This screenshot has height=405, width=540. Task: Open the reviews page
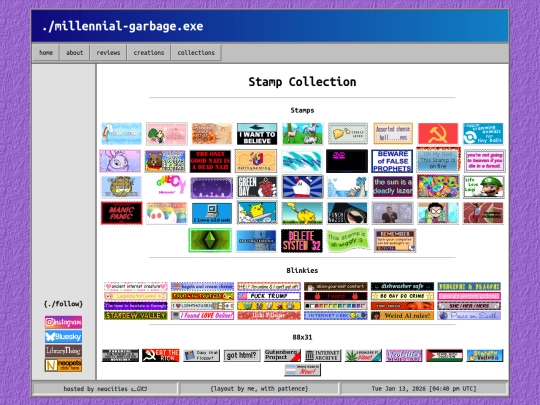click(x=108, y=53)
